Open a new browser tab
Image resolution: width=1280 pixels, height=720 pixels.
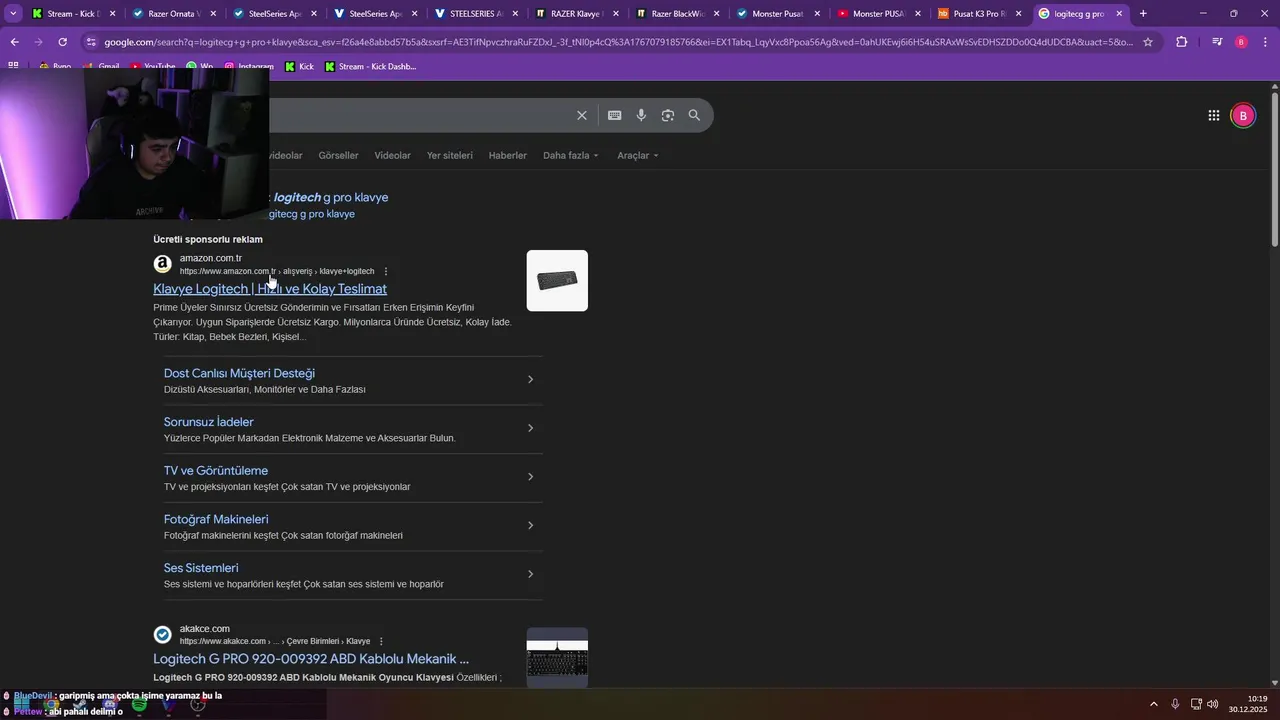pos(1143,14)
